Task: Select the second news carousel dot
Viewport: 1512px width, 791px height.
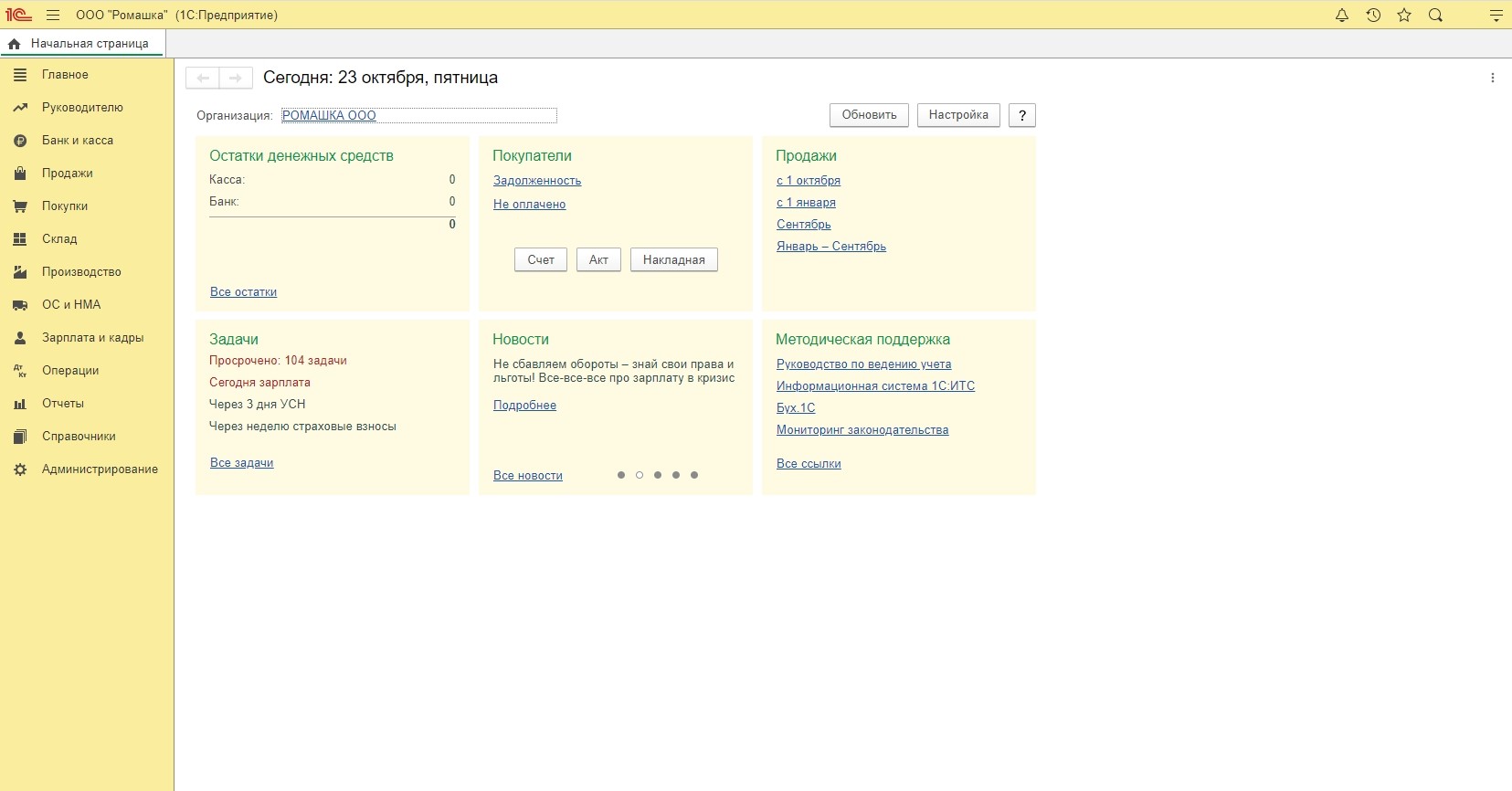Action: [640, 475]
